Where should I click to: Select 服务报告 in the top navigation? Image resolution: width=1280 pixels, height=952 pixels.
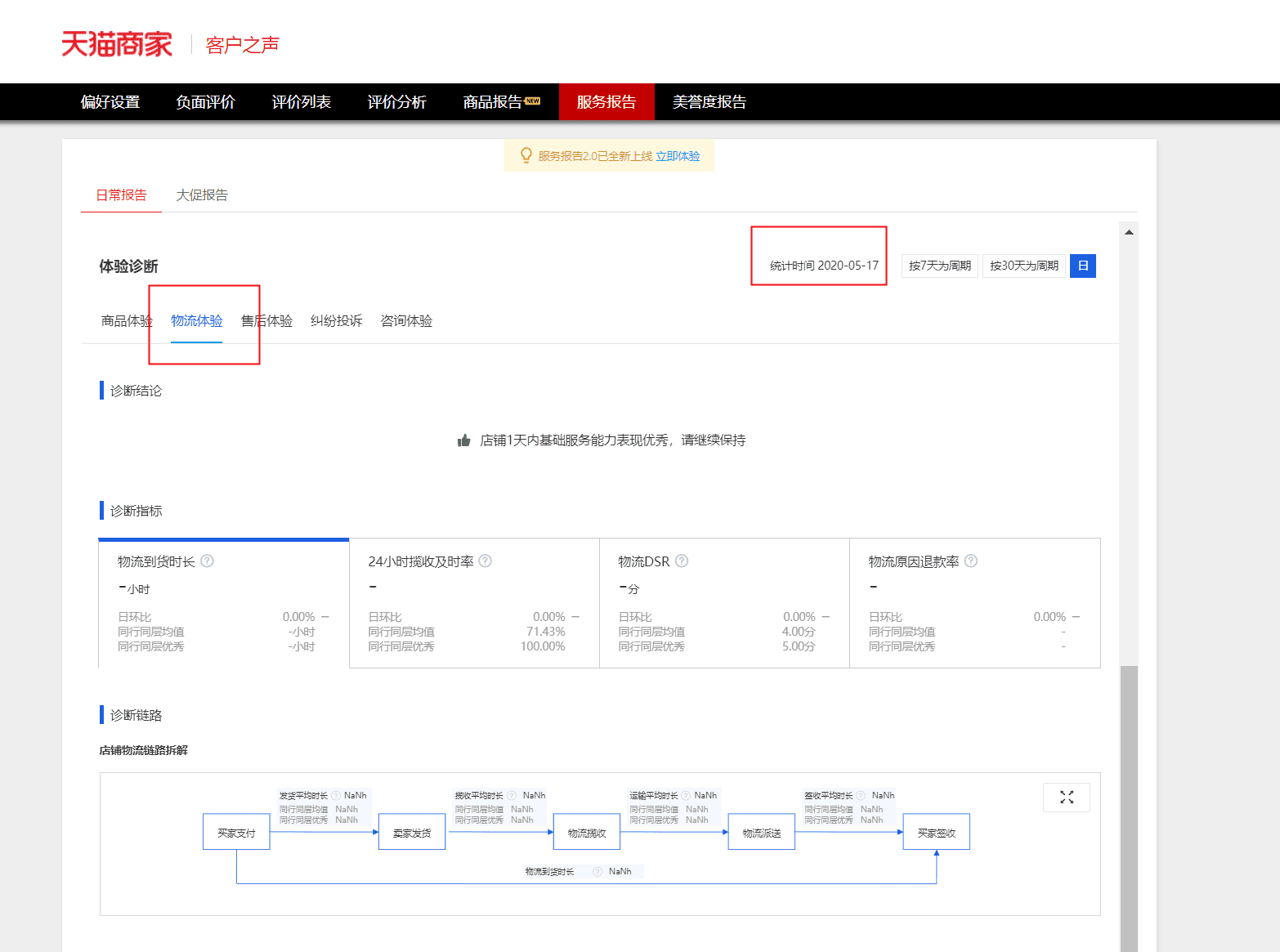pos(606,102)
